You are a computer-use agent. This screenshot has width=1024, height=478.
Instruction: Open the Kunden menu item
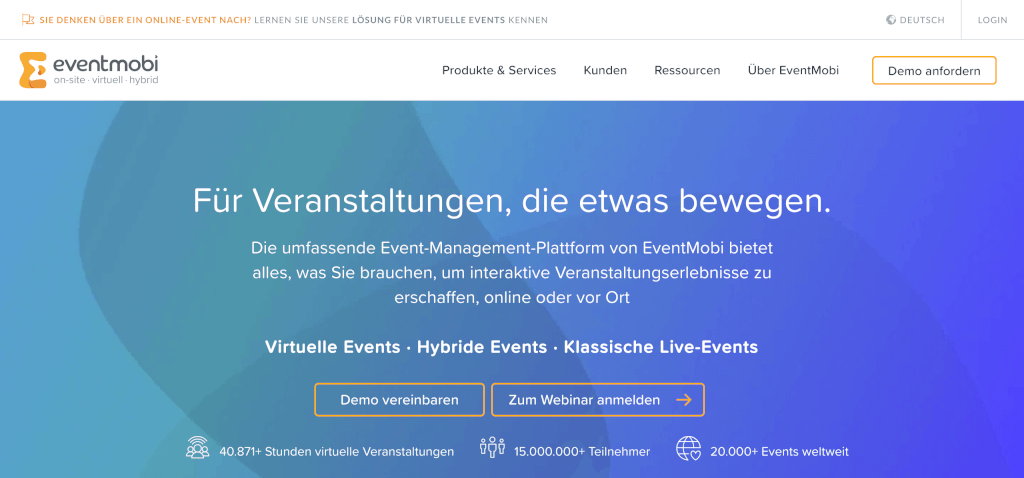click(x=605, y=70)
